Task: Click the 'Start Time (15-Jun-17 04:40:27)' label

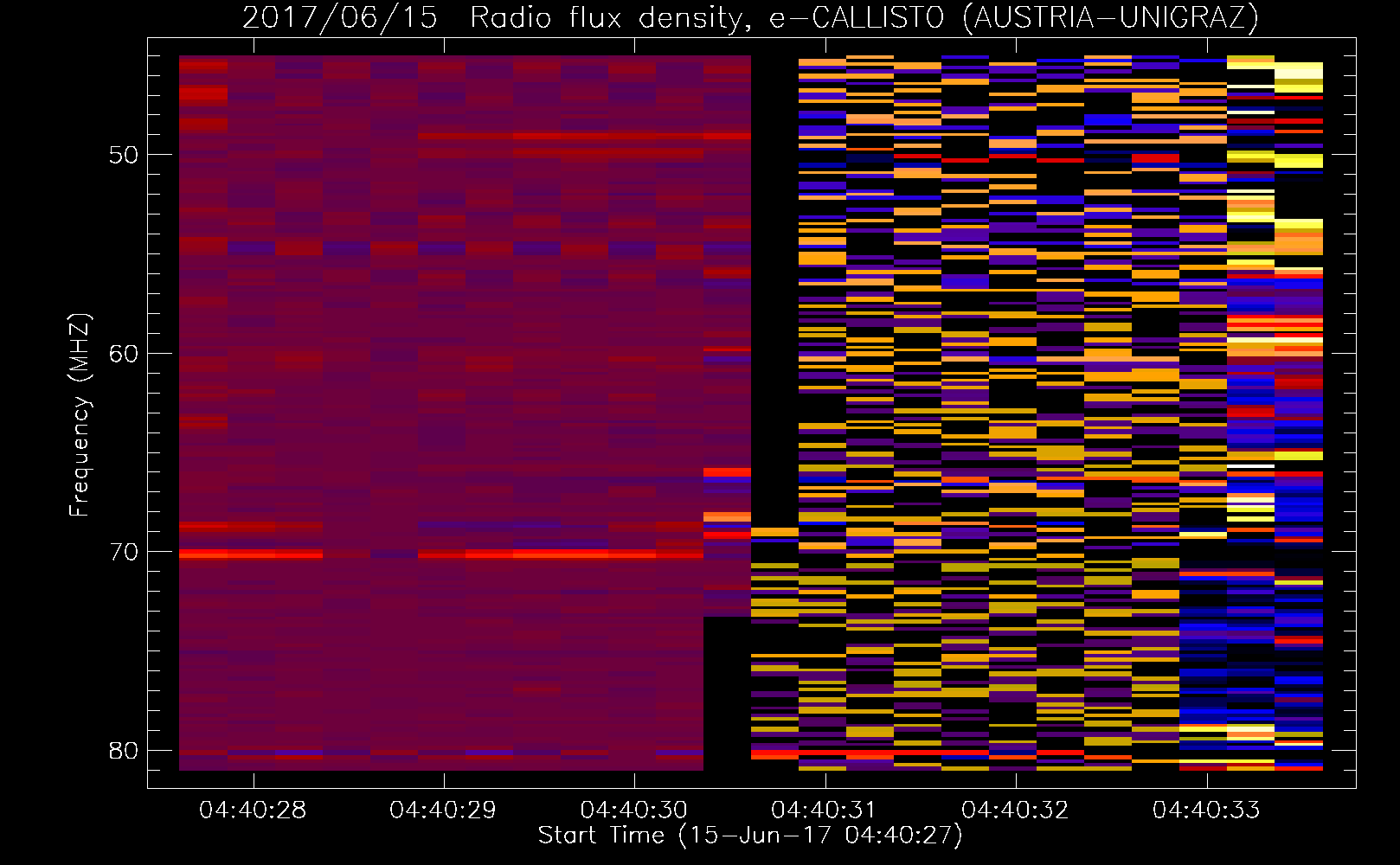Action: coord(750,836)
